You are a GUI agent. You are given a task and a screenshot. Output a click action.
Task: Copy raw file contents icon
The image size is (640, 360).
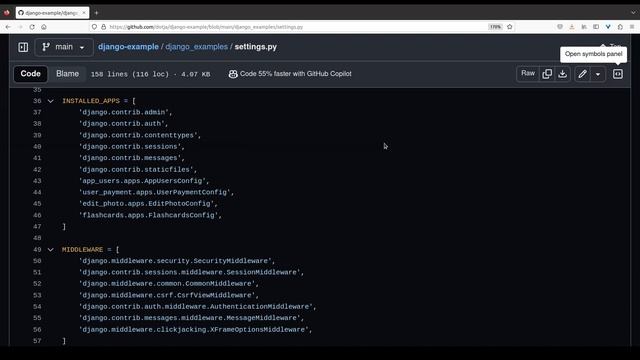[547, 74]
